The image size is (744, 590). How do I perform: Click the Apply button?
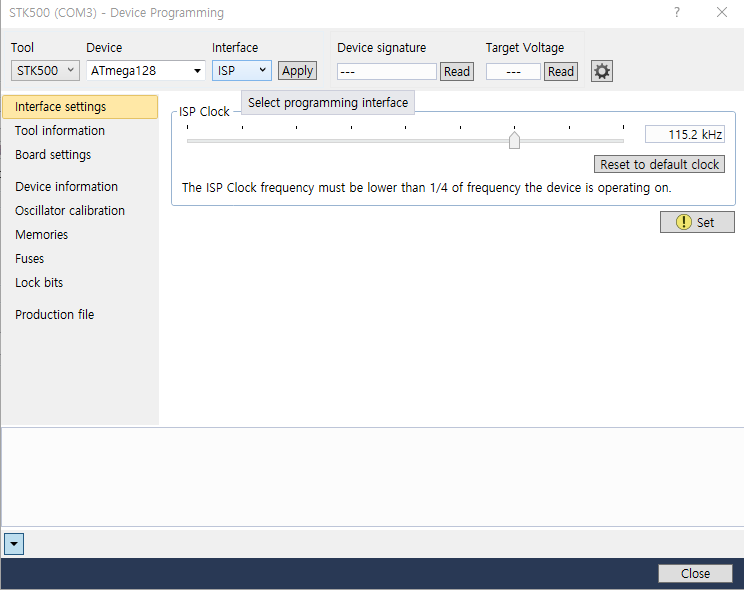point(298,71)
